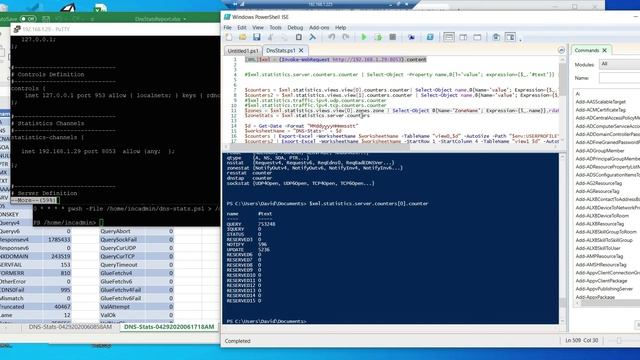Select Add-AppvClientPackage in the commands list
Image resolution: width=640 pixels, height=360 pixels.
click(601, 281)
